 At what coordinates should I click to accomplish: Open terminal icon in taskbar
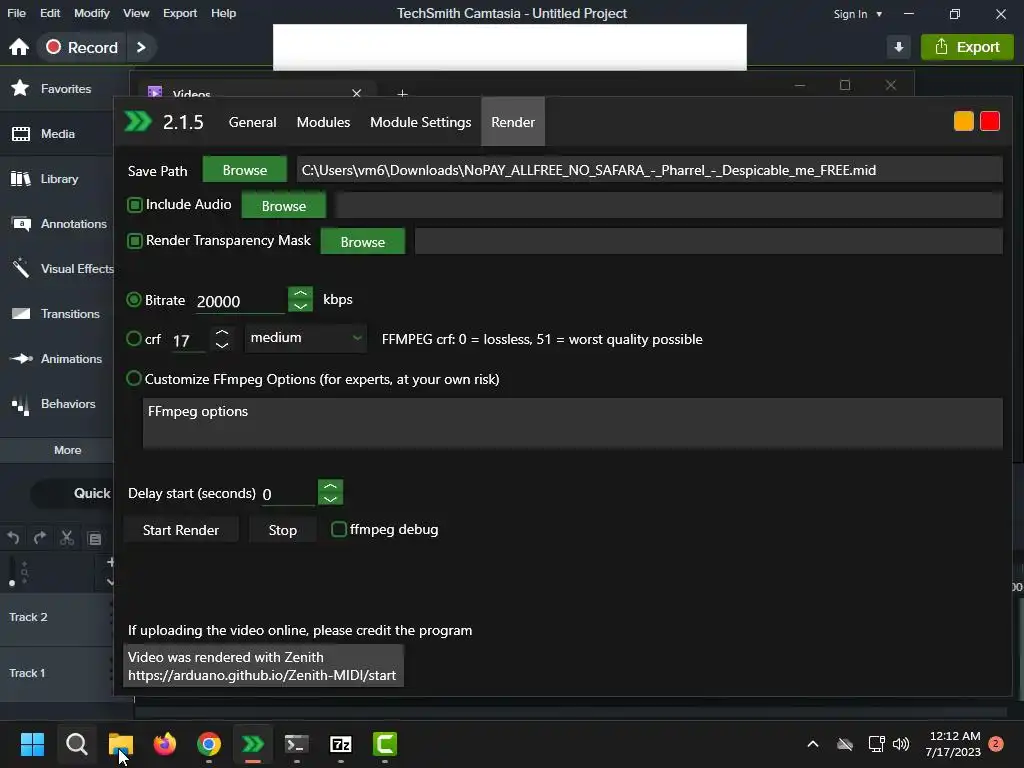point(296,744)
